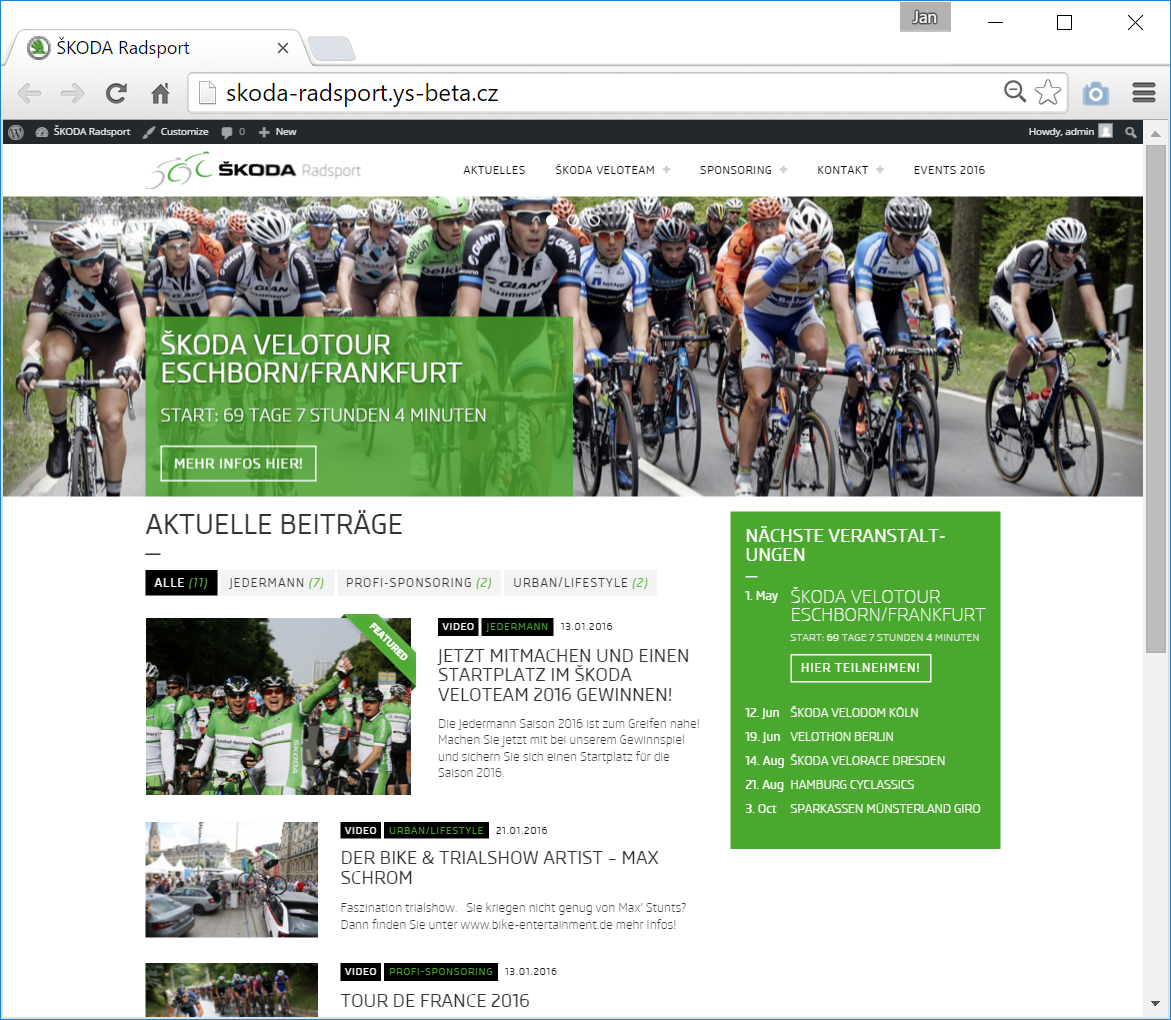Image resolution: width=1171 pixels, height=1020 pixels.
Task: Open the SPARKASSEN MÜNSTERLAND GIRO event
Action: tap(886, 808)
